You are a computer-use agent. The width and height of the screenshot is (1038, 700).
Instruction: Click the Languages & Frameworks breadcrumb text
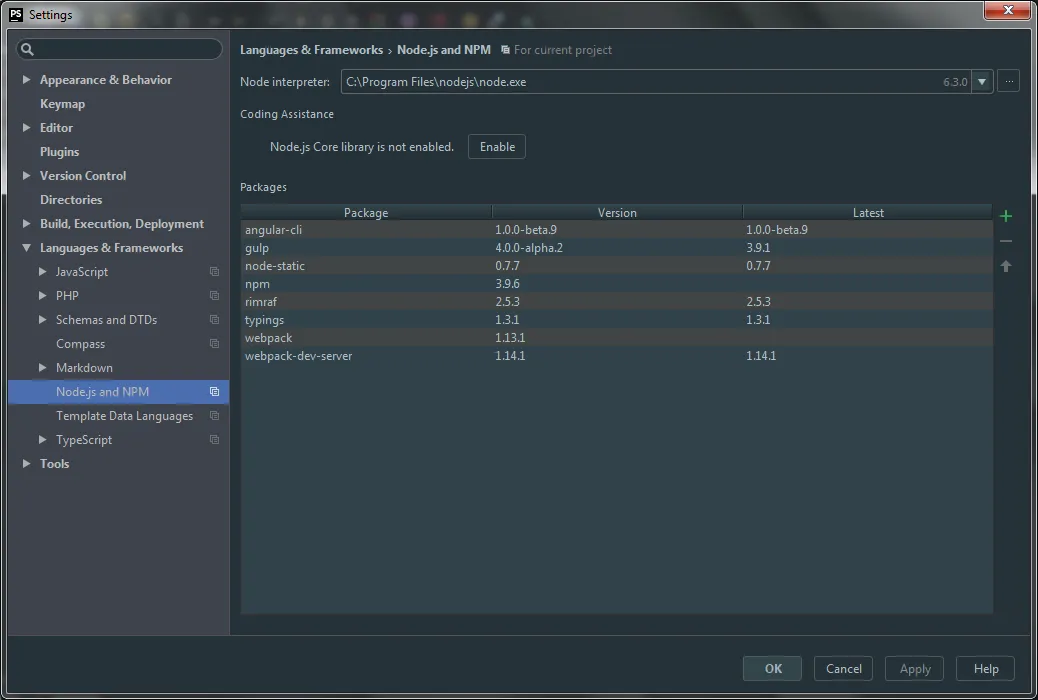[311, 50]
